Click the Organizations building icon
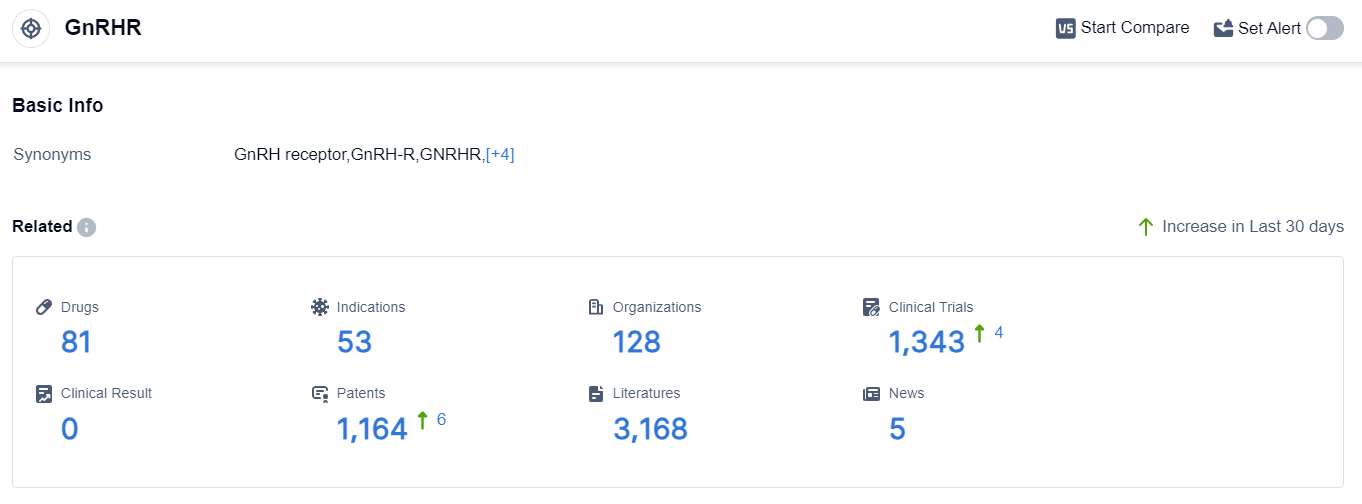This screenshot has height=504, width=1362. pyautogui.click(x=596, y=307)
